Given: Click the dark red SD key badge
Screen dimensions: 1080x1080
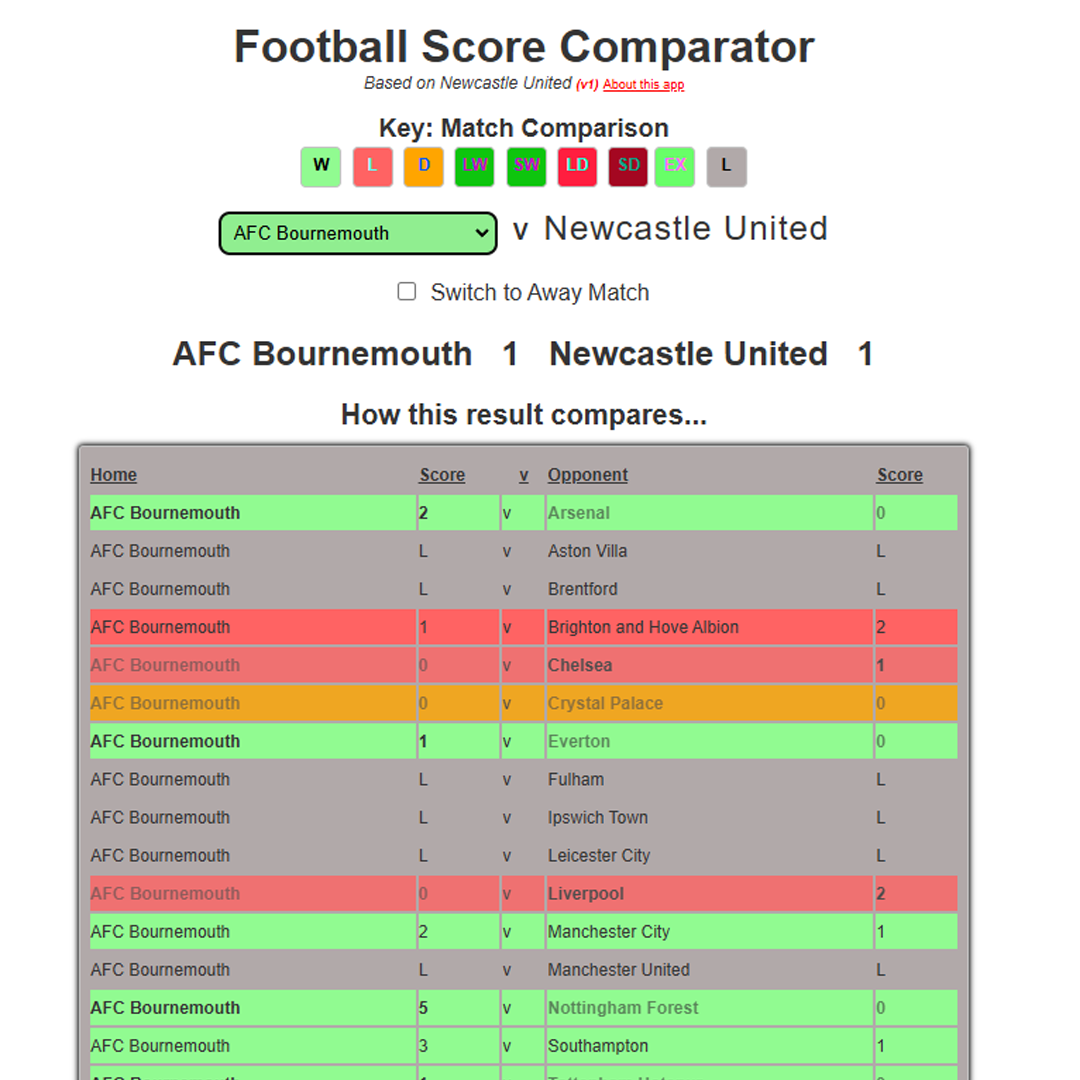Looking at the screenshot, I should pos(628,167).
